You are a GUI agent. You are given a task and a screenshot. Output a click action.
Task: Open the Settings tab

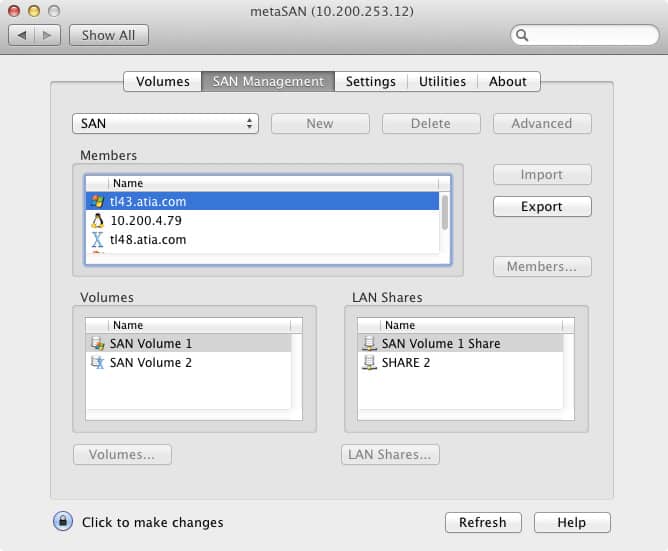point(371,81)
